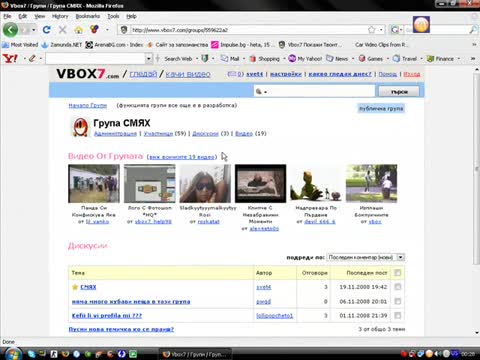Open the Tools menu
The width and height of the screenshot is (480, 360).
pos(113,16)
